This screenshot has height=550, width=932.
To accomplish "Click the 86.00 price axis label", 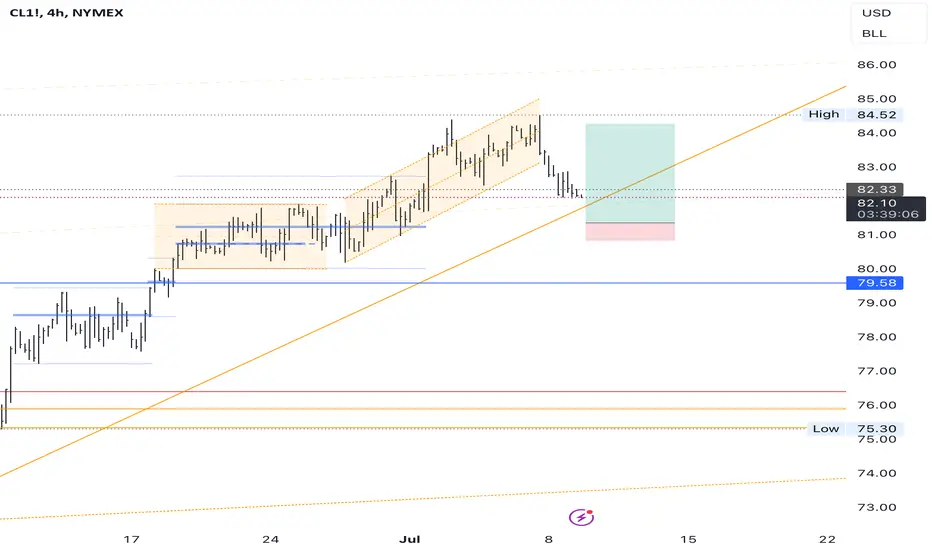I will click(876, 65).
